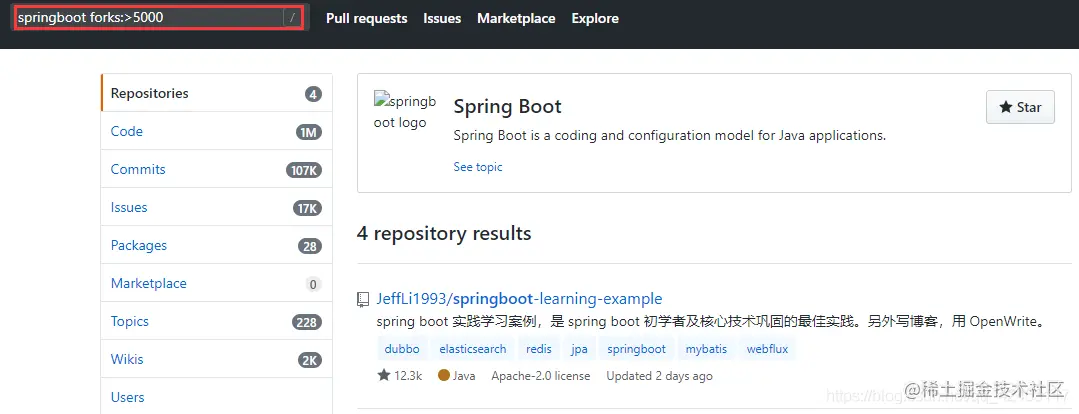
Task: Open the Spring Boot topic title
Action: click(507, 107)
